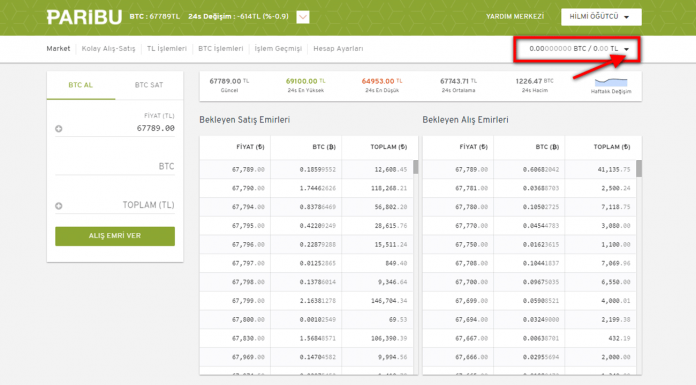
Task: Select the BTC AL tab
Action: click(81, 85)
